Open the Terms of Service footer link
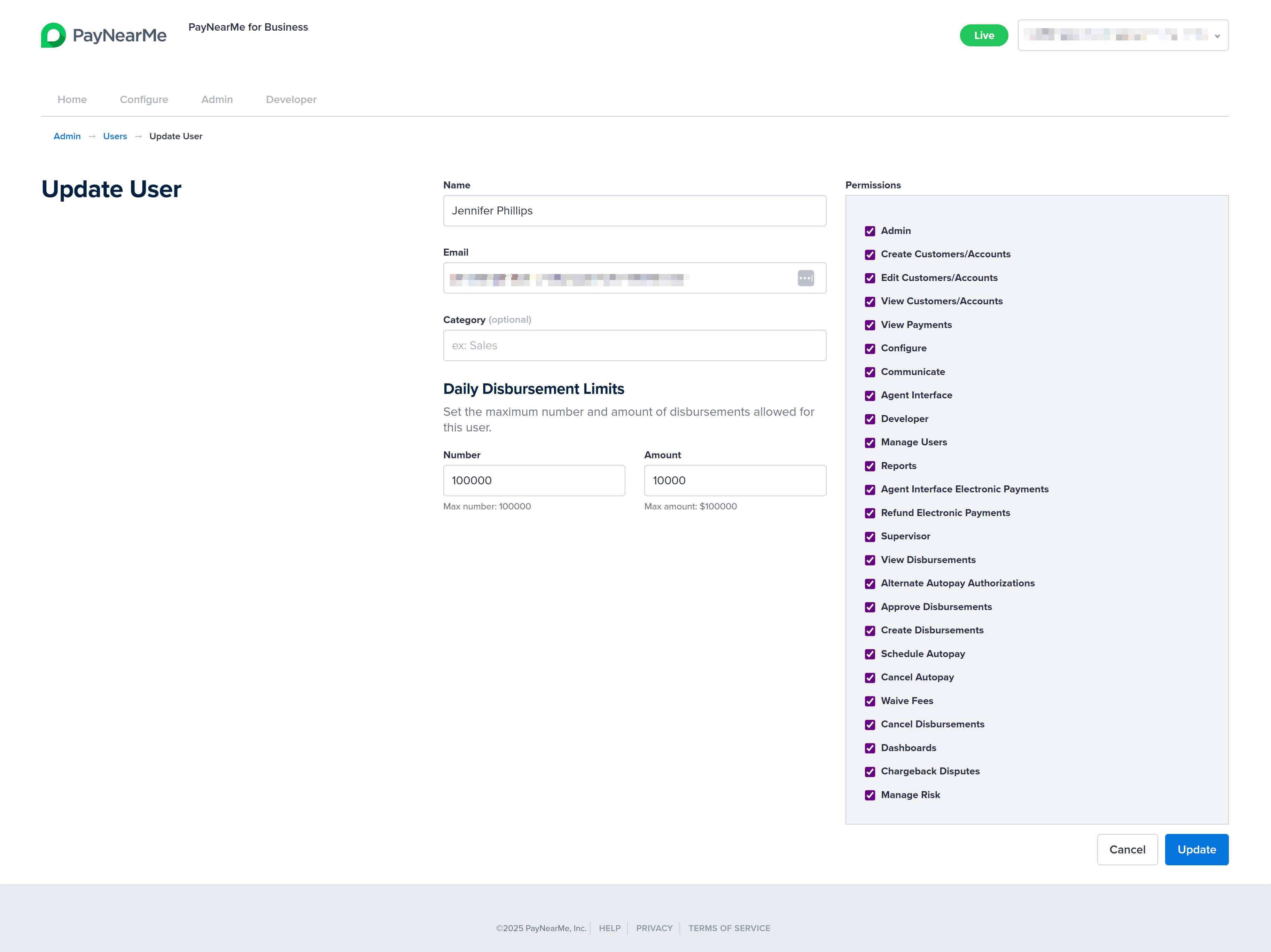Image resolution: width=1271 pixels, height=952 pixels. (x=729, y=928)
